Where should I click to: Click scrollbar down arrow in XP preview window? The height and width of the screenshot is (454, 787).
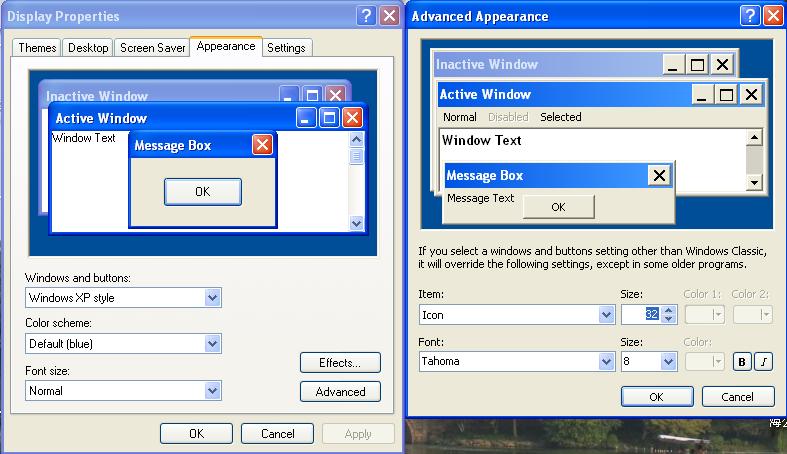[356, 223]
